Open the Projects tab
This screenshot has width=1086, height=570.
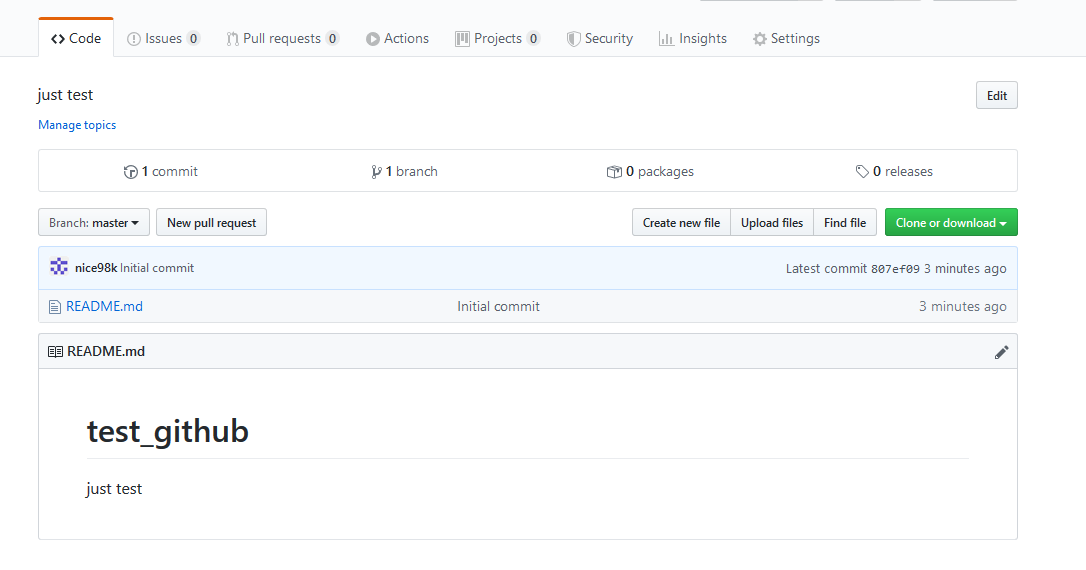pyautogui.click(x=497, y=38)
